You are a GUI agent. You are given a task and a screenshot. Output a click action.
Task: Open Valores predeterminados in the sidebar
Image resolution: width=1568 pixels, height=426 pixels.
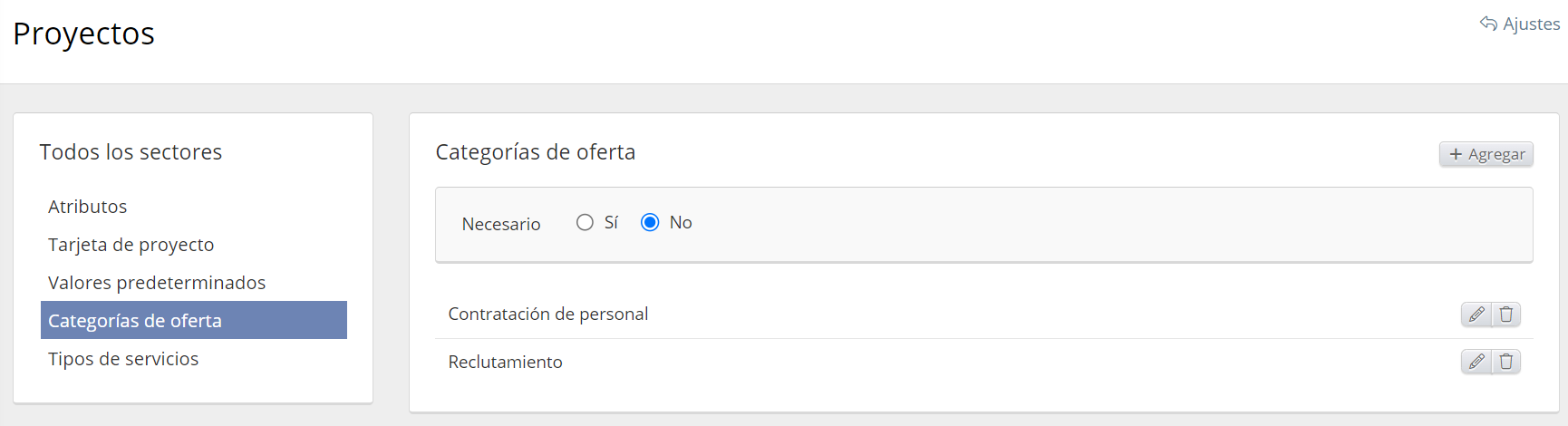pos(157,283)
